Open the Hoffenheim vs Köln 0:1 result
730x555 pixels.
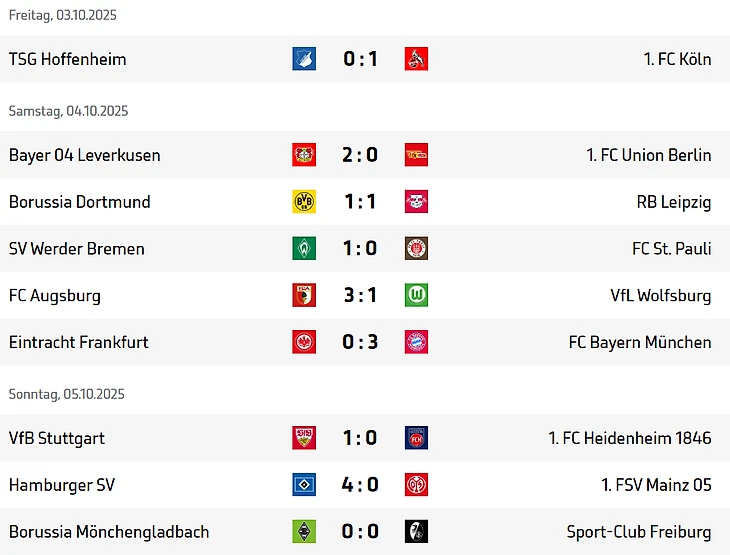pyautogui.click(x=360, y=59)
